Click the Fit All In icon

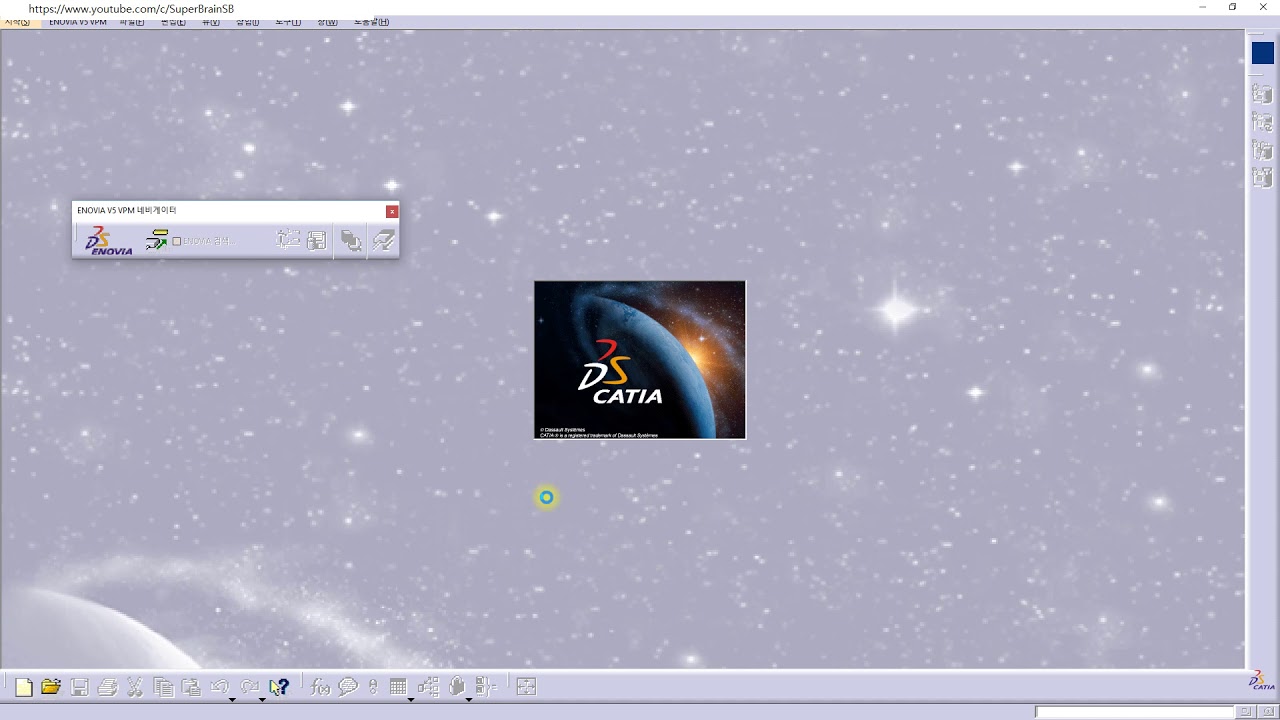tap(527, 687)
